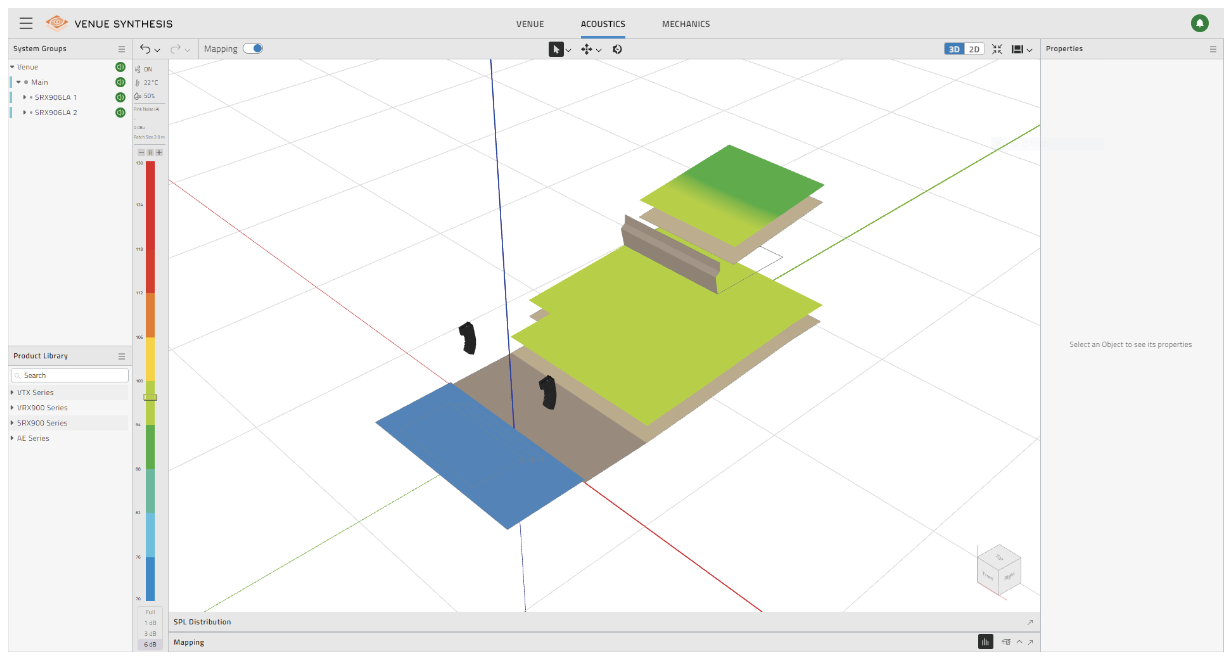1232x660 pixels.
Task: Click the blue region of SPL scale
Action: pyautogui.click(x=150, y=578)
